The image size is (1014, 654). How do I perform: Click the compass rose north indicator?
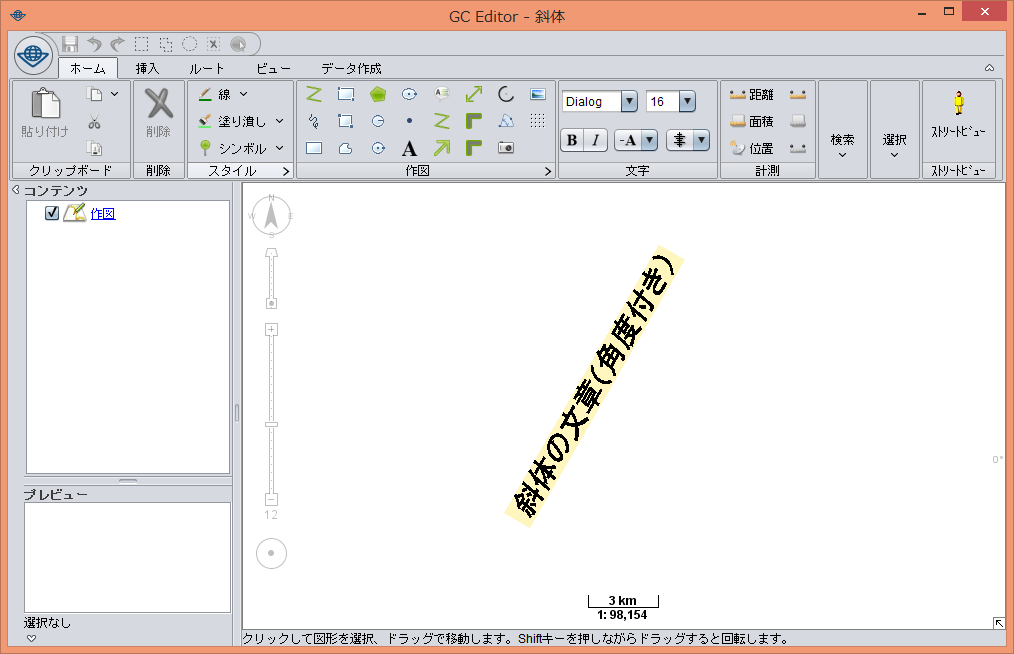[271, 217]
